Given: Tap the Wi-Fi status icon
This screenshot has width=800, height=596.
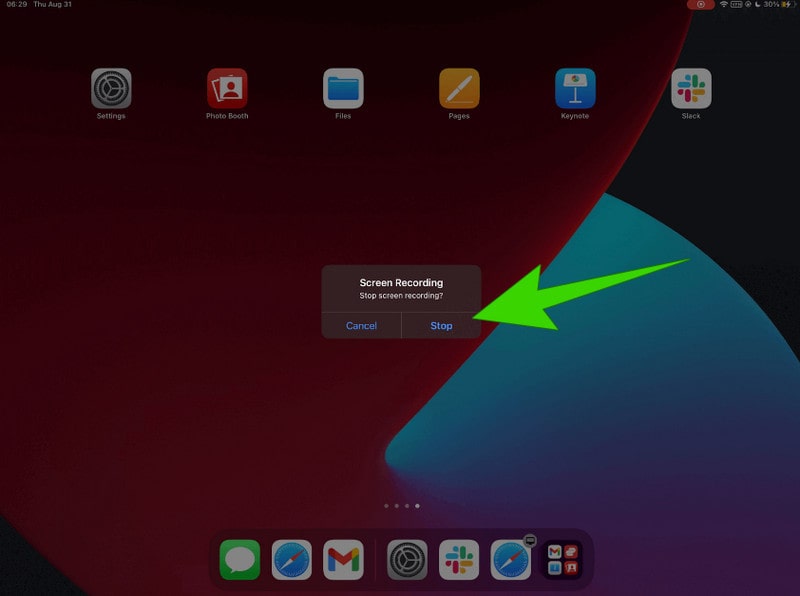Looking at the screenshot, I should tap(724, 7).
